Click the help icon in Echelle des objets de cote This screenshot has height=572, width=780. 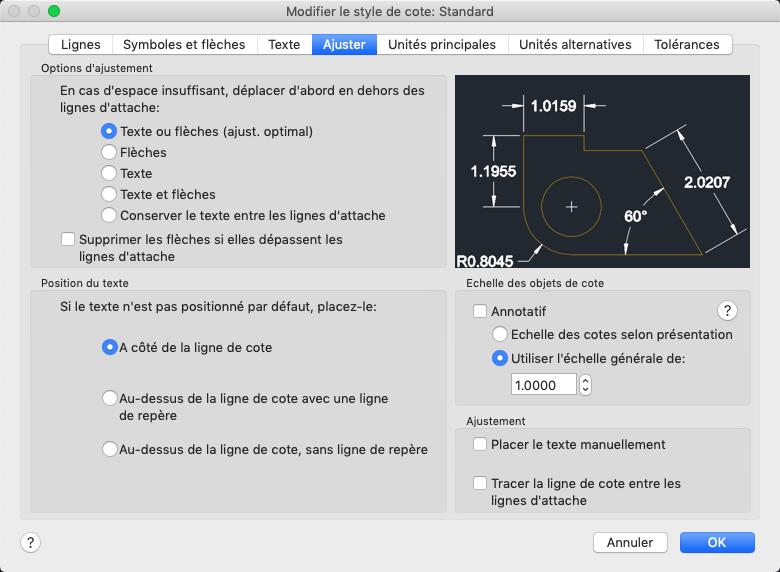point(727,311)
